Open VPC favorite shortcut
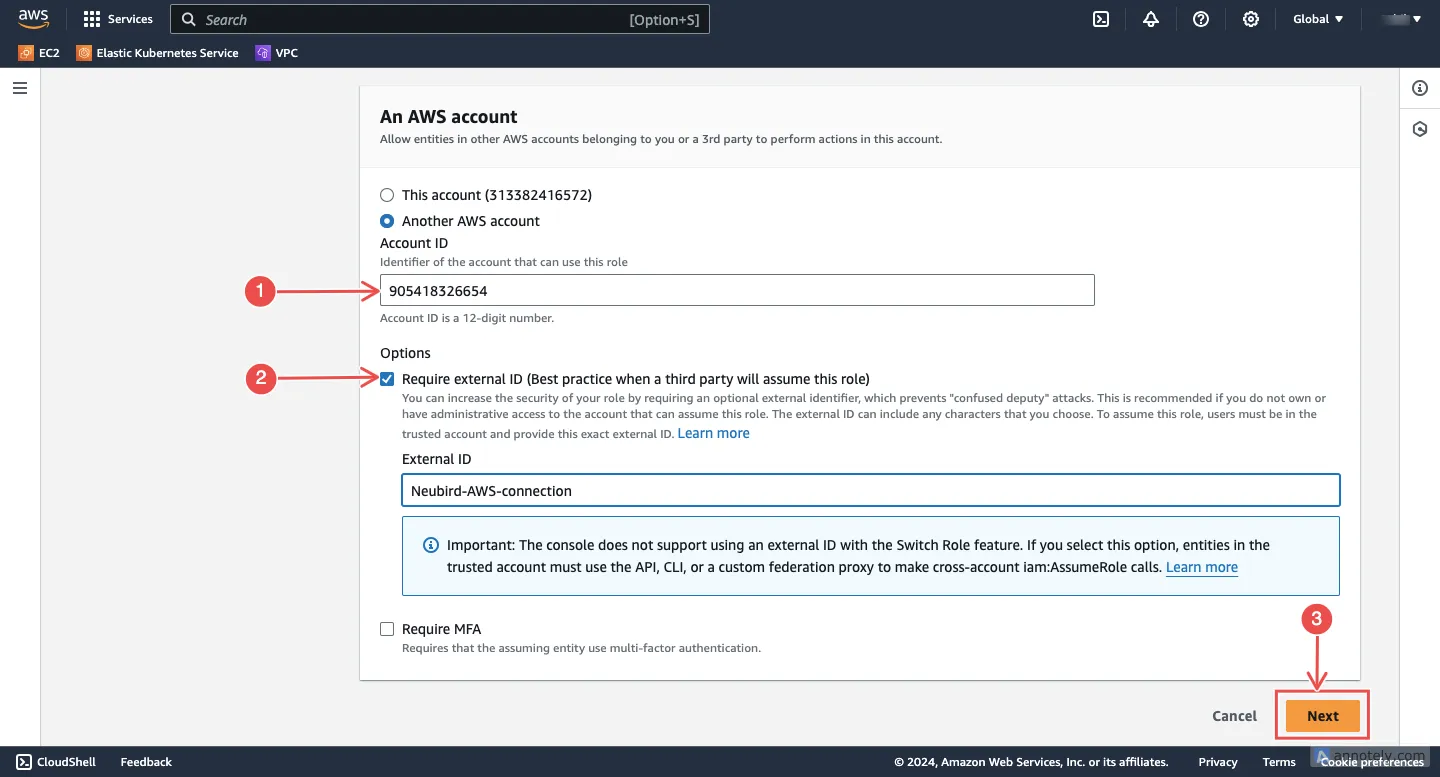This screenshot has height=777, width=1440. [x=277, y=53]
